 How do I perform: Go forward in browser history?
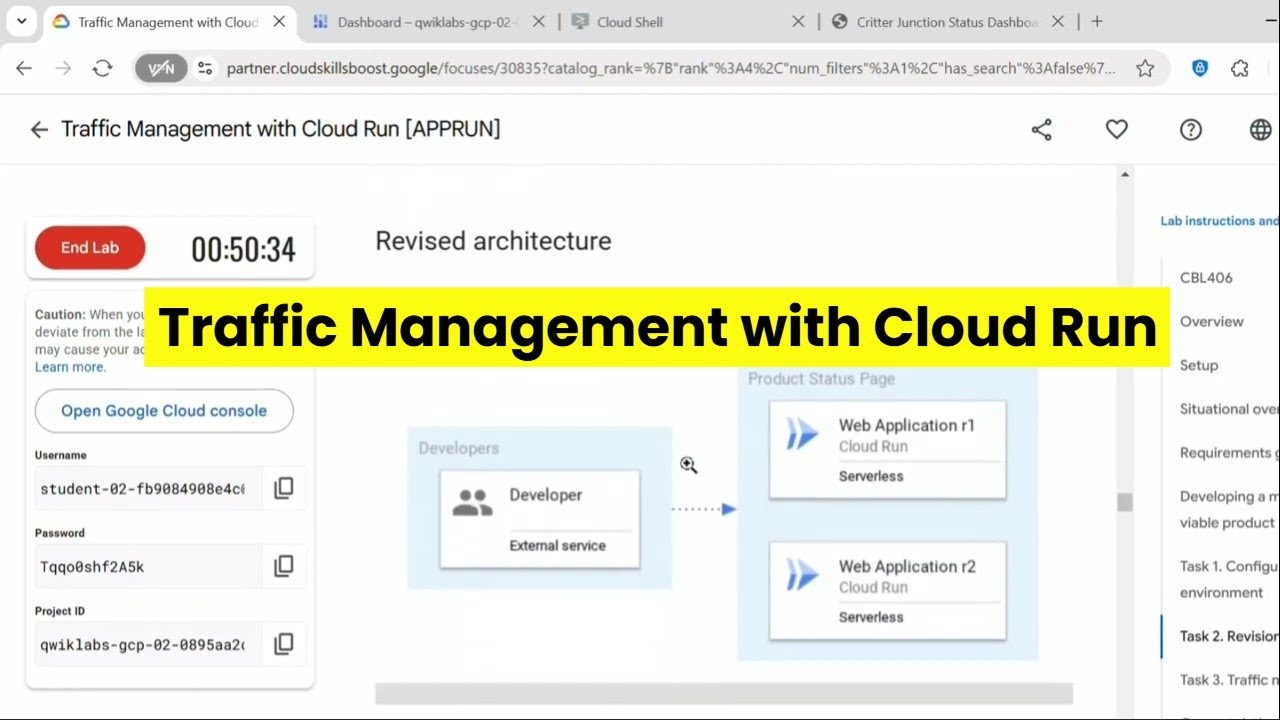coord(63,68)
